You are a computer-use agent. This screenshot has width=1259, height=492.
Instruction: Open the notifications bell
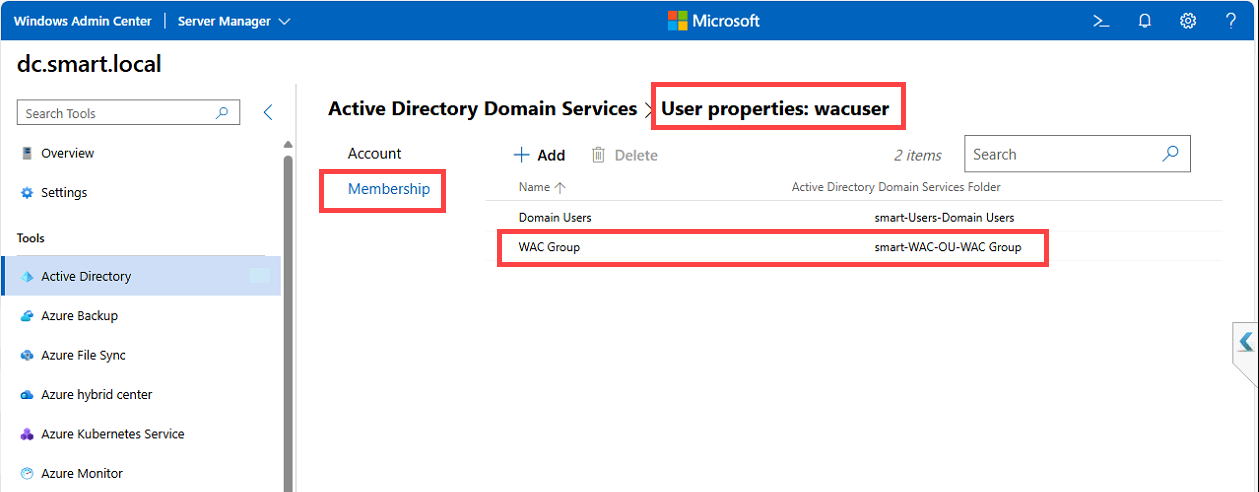pyautogui.click(x=1145, y=21)
